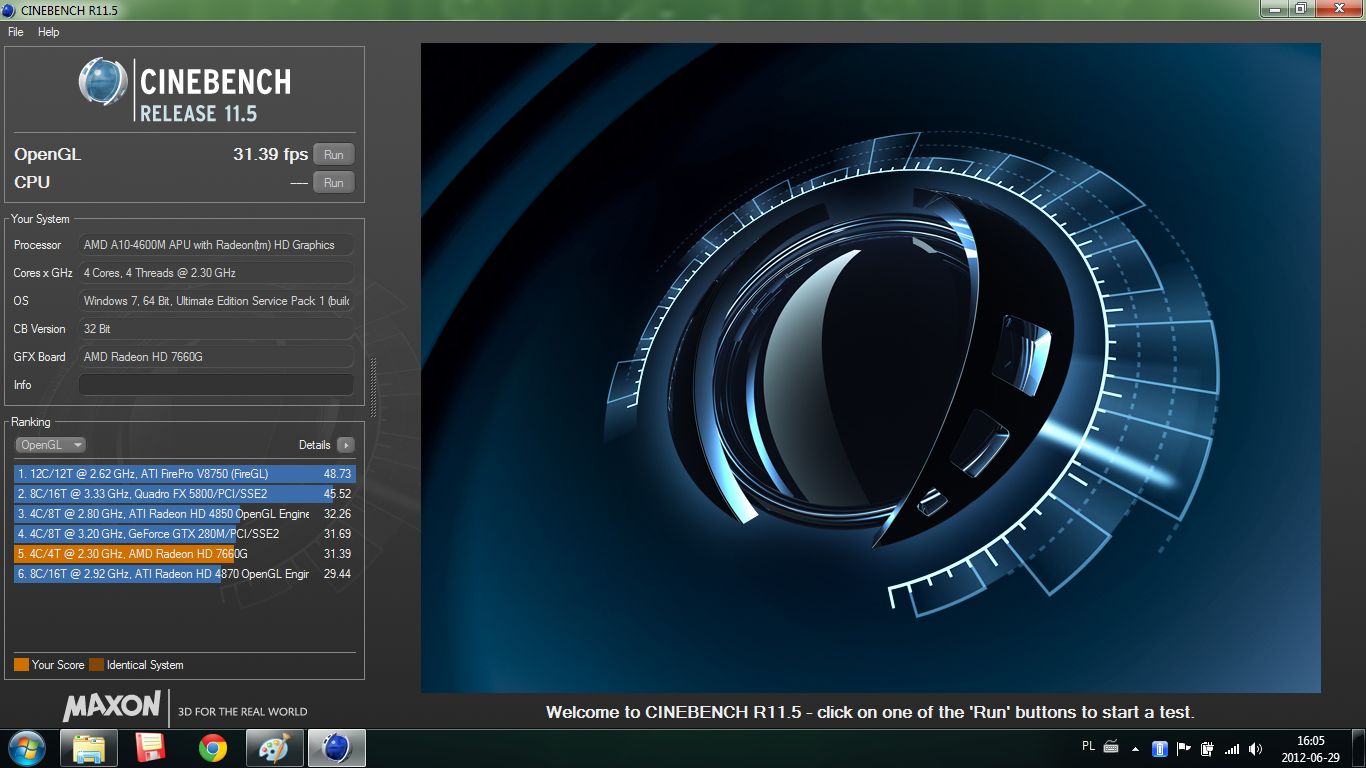Open the Windows Start menu
Viewport: 1366px width, 768px height.
coord(27,748)
